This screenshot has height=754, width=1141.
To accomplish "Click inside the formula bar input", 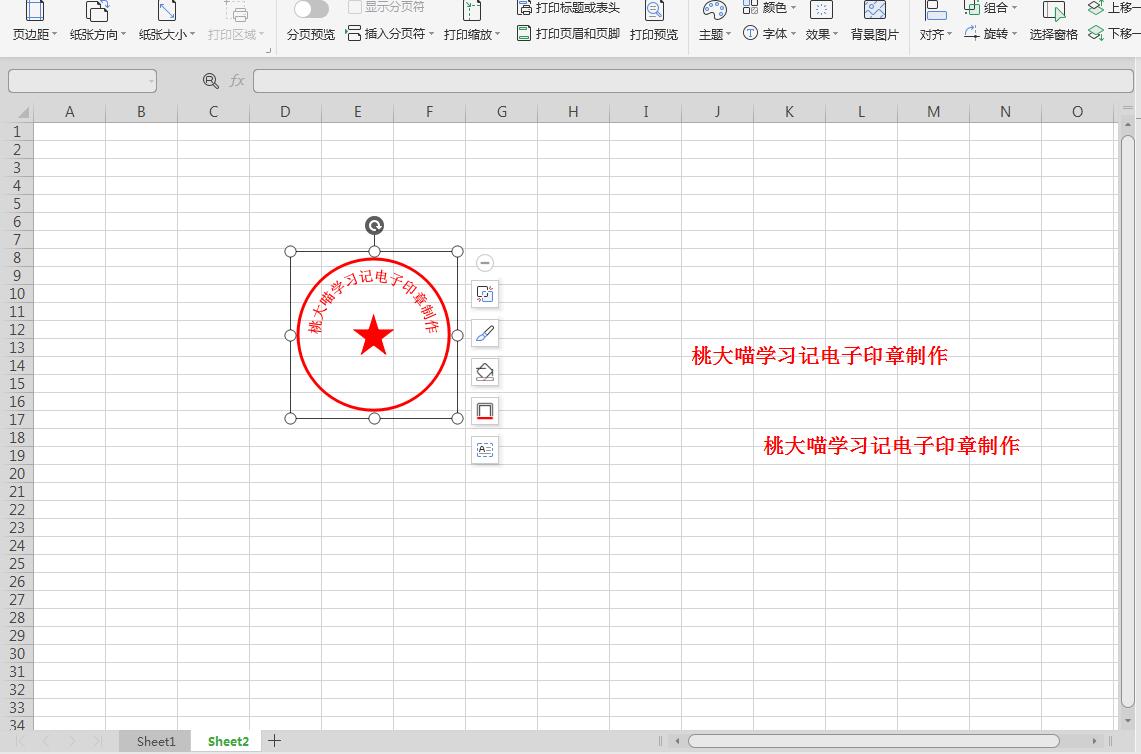I will click(690, 81).
